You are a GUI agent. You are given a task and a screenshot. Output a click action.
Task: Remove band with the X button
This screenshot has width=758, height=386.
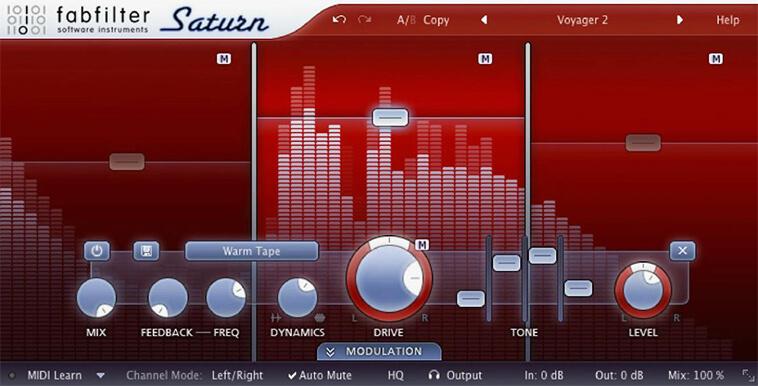[x=682, y=251]
